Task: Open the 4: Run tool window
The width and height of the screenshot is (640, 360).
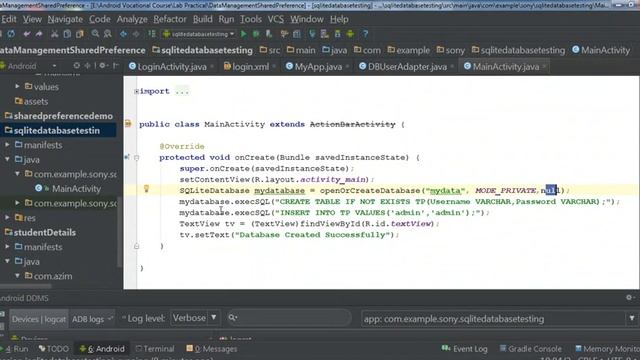Action: click(16, 349)
